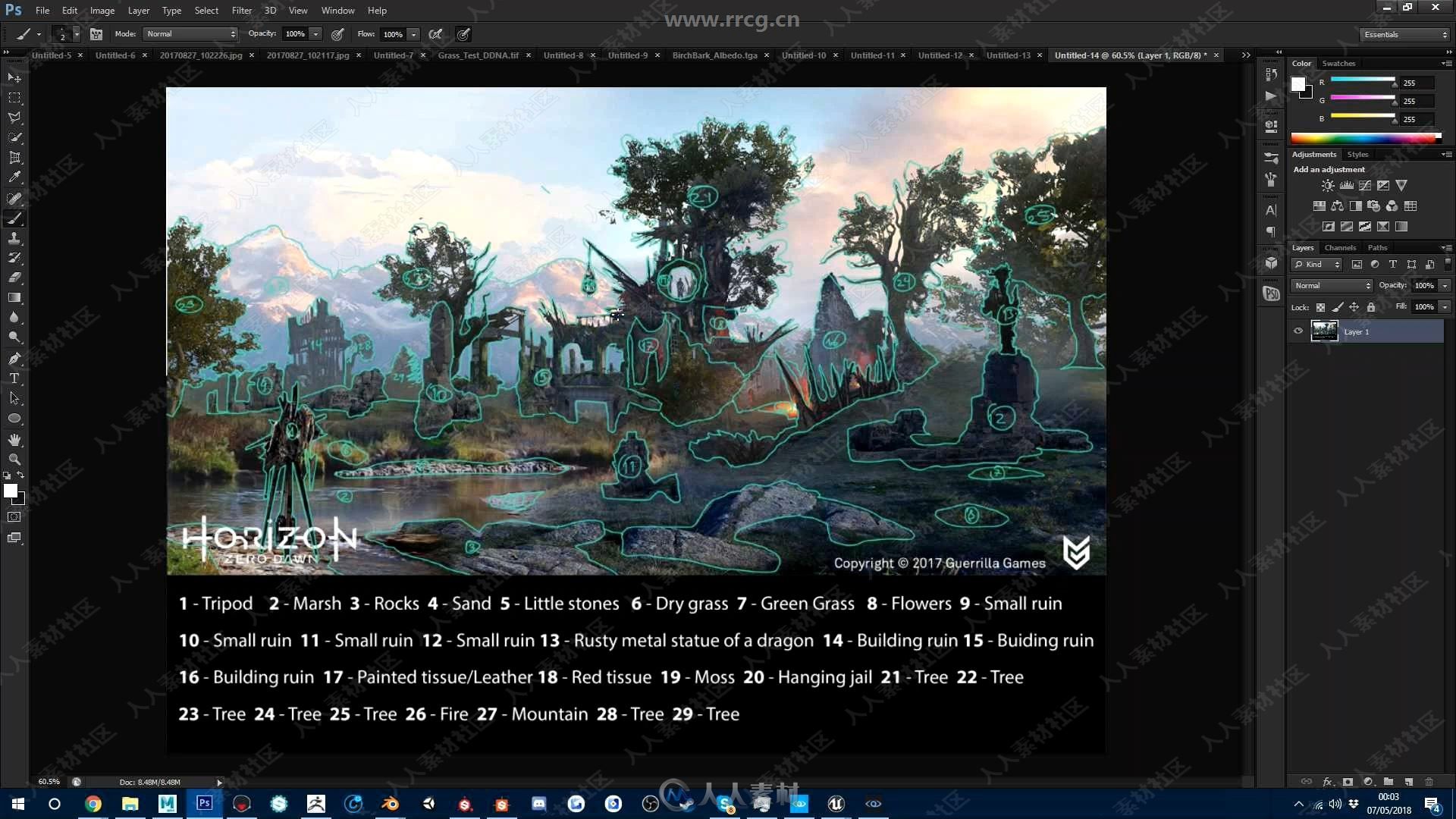Add a layer mask to Layer 1
This screenshot has width=1456, height=819.
click(1348, 782)
